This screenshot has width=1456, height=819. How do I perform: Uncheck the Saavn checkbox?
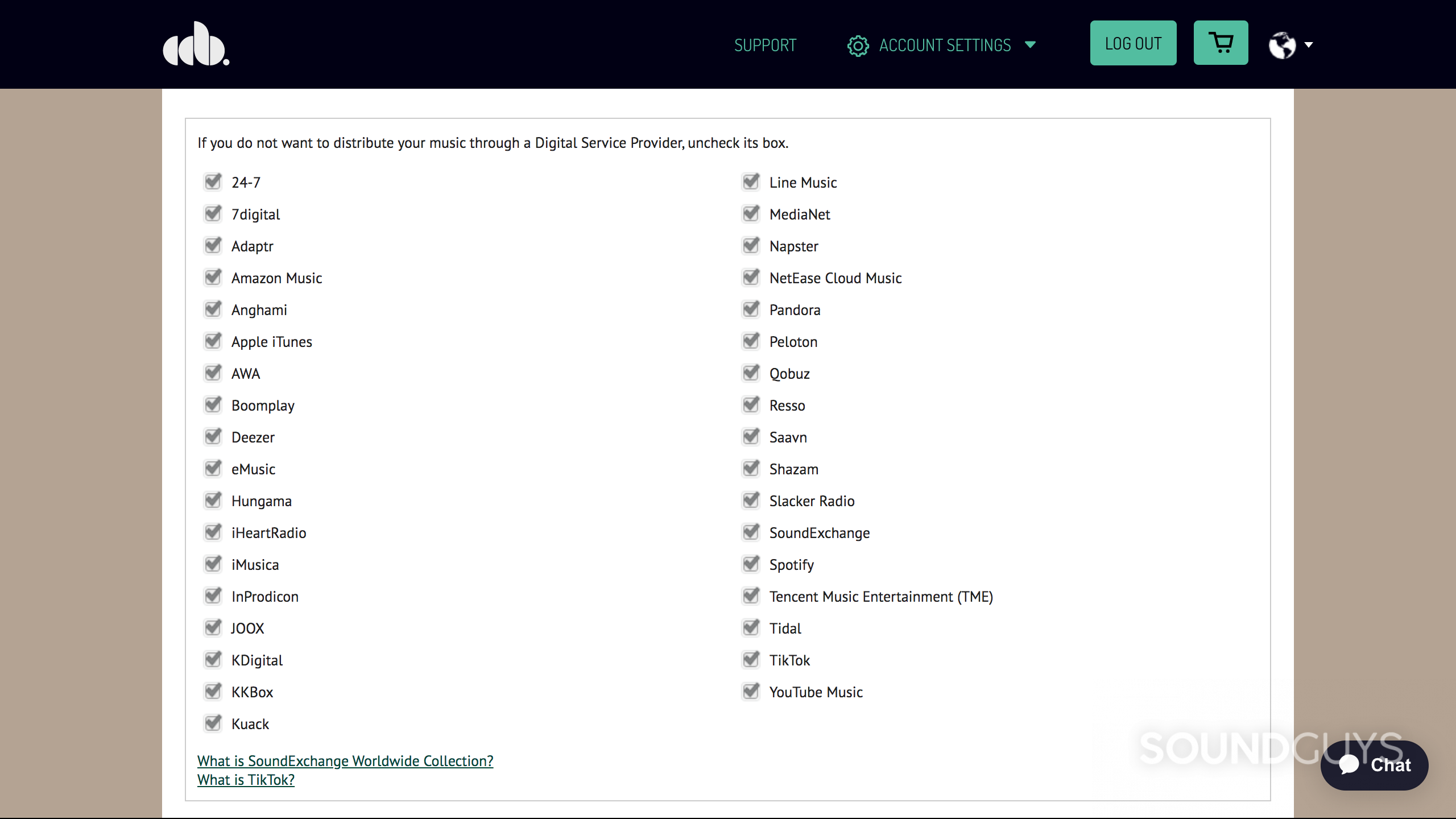pos(751,436)
